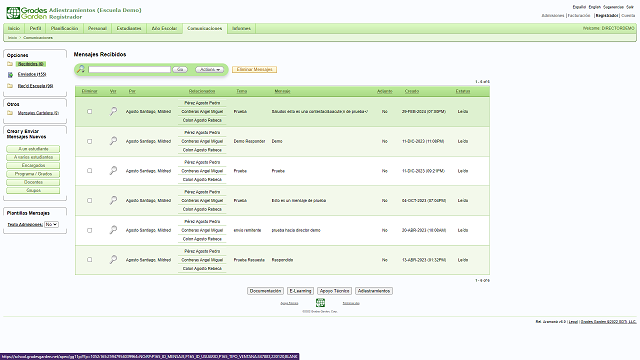Check the delete box for Prueba Respuesta message

point(89,260)
